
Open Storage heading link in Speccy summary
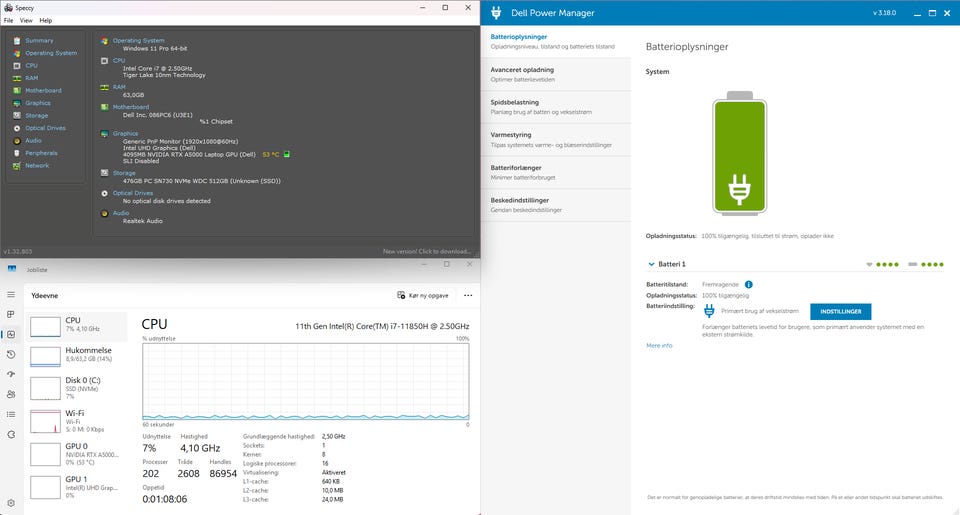click(124, 173)
